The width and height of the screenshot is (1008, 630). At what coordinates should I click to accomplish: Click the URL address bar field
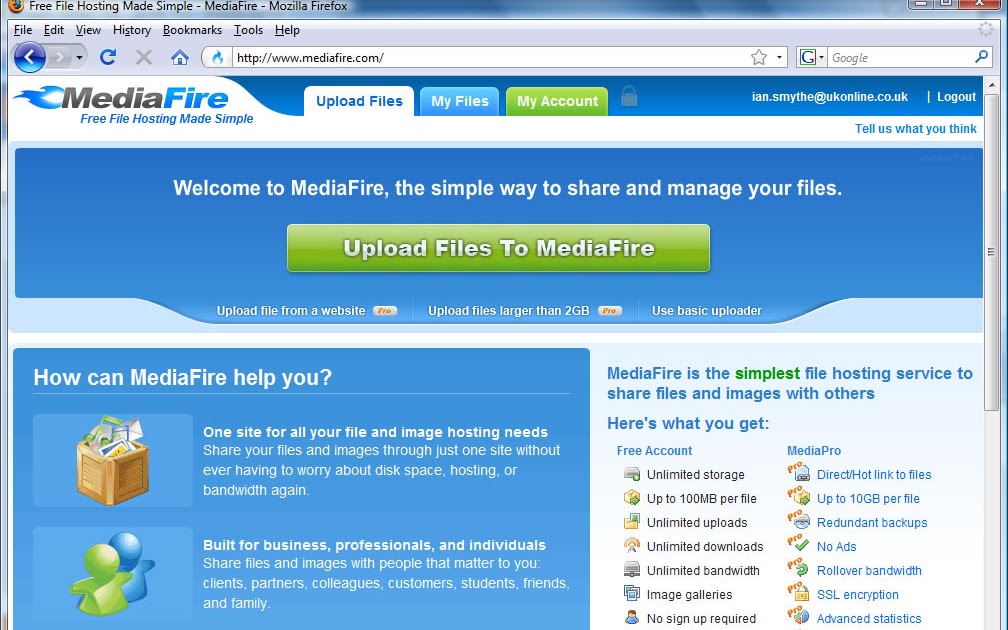tap(489, 58)
